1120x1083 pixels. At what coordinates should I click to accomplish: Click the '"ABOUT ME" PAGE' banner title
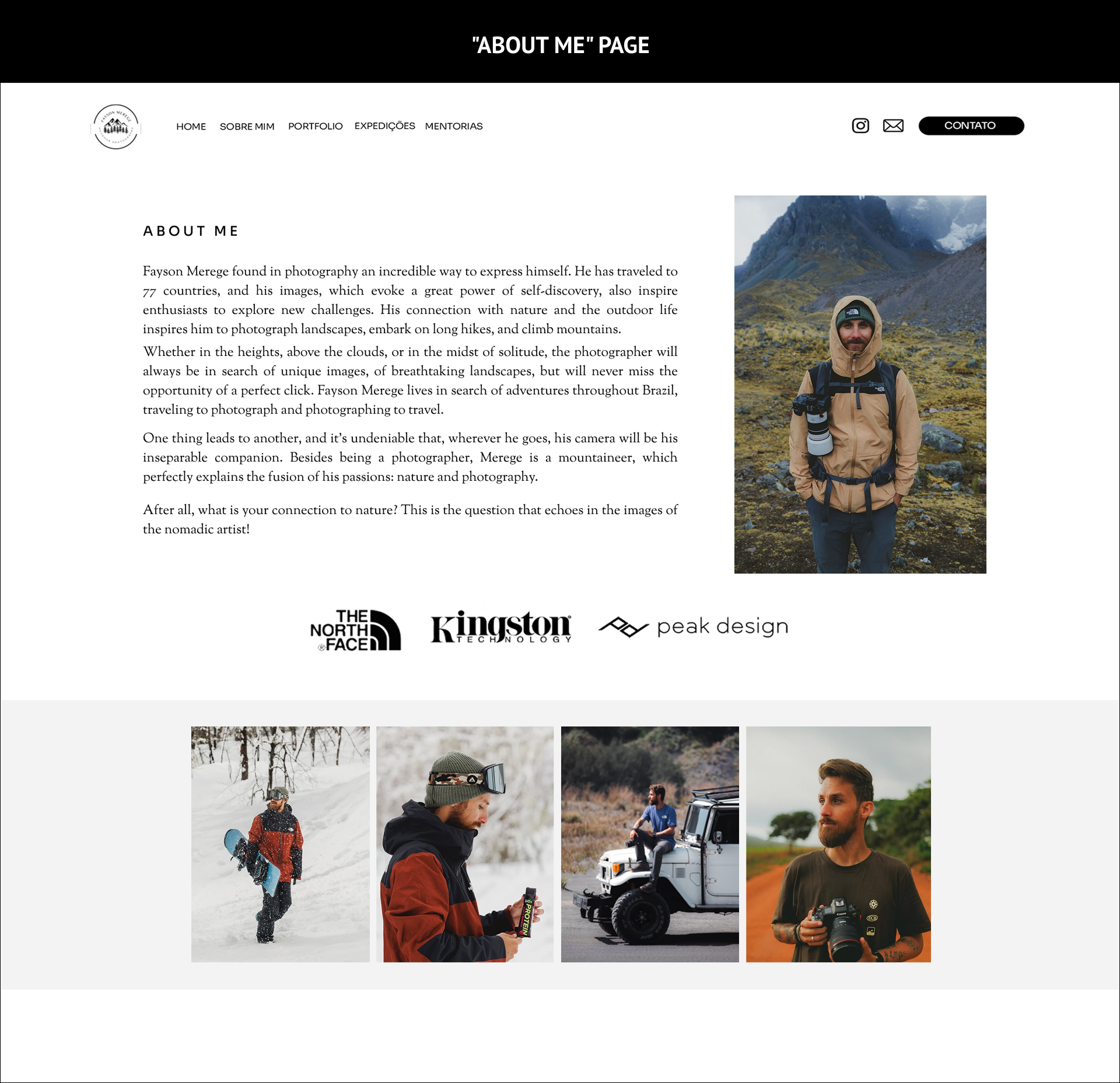pyautogui.click(x=560, y=45)
